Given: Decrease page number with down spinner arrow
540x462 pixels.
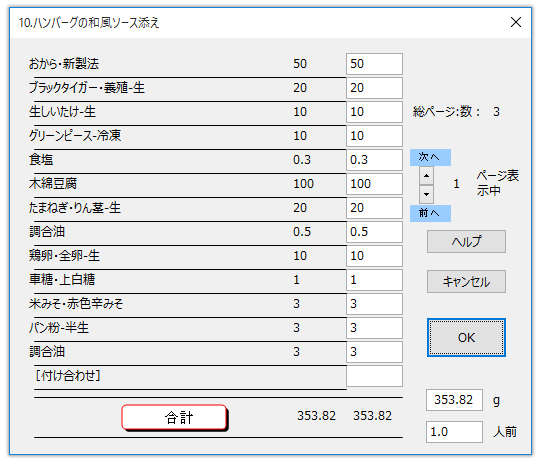Looking at the screenshot, I should [426, 195].
